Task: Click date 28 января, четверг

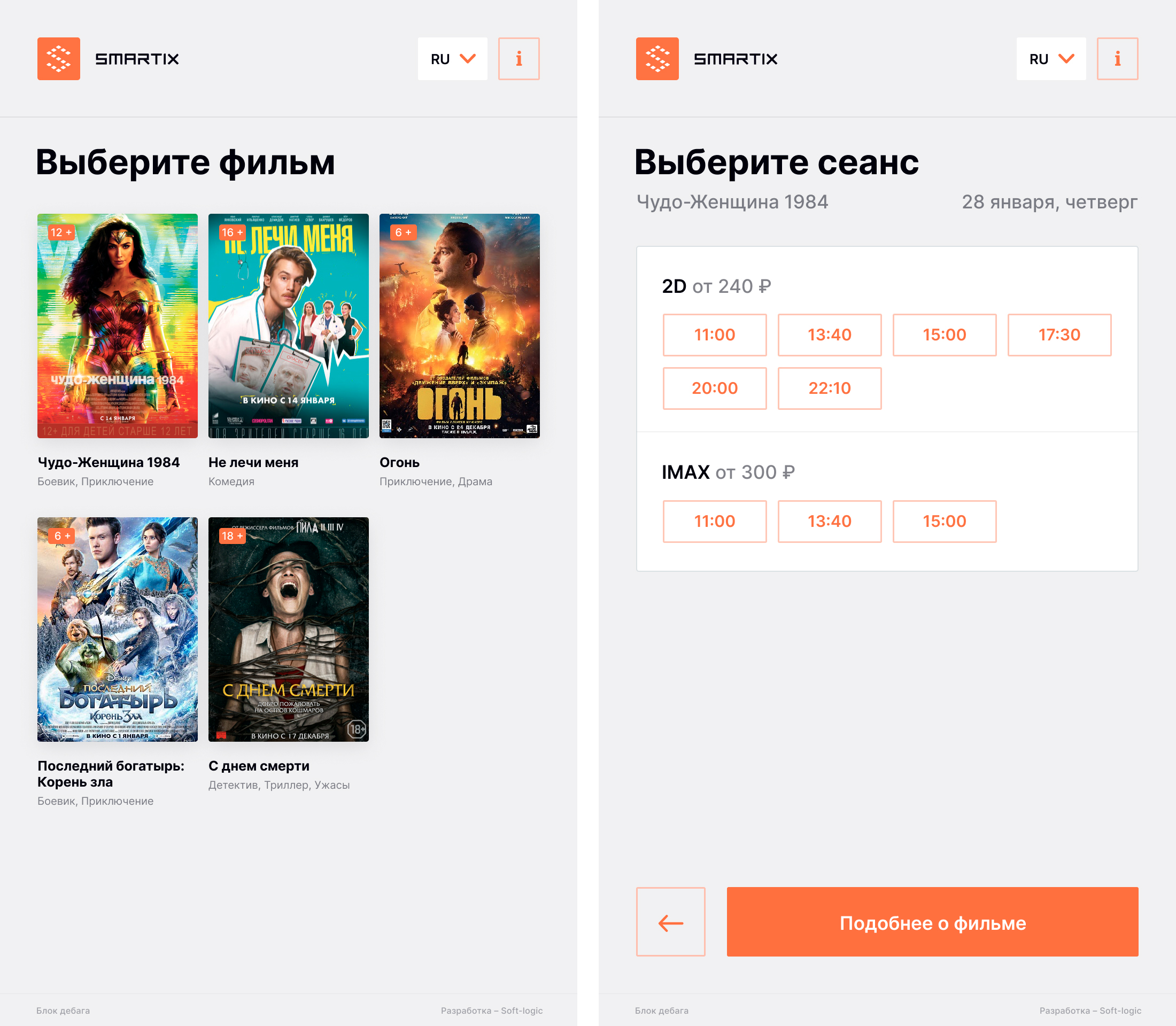Action: (x=1049, y=201)
